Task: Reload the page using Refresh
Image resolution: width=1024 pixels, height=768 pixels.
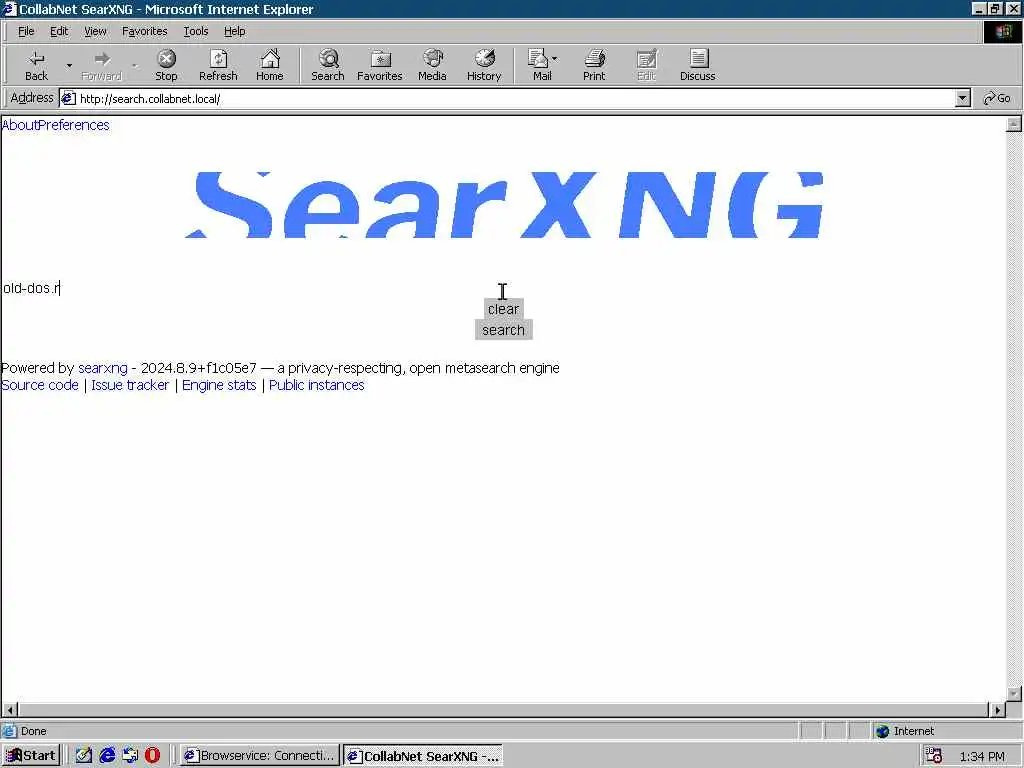Action: pos(218,65)
